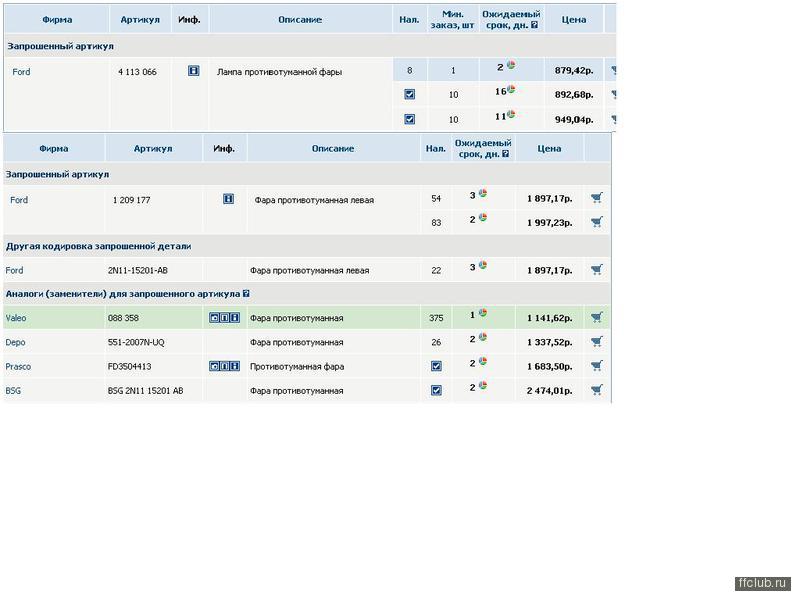Click pie chart icon in 2N11-15201-AB row

(483, 265)
